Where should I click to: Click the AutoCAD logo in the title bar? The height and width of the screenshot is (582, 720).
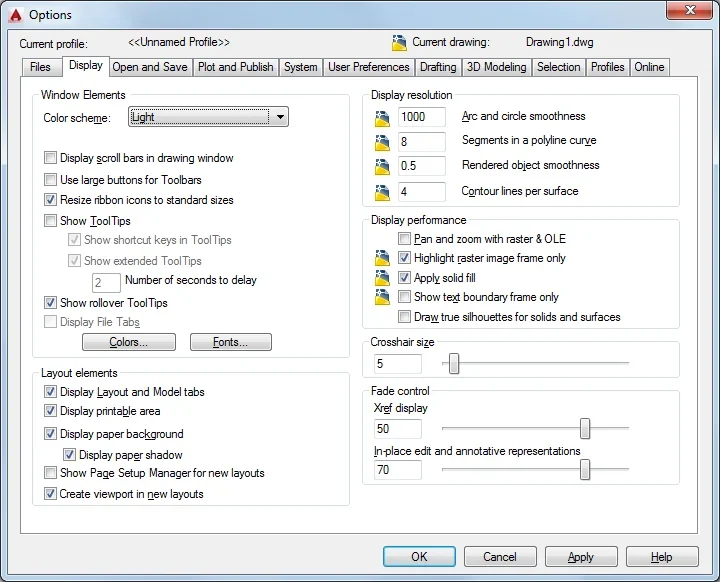[x=16, y=15]
